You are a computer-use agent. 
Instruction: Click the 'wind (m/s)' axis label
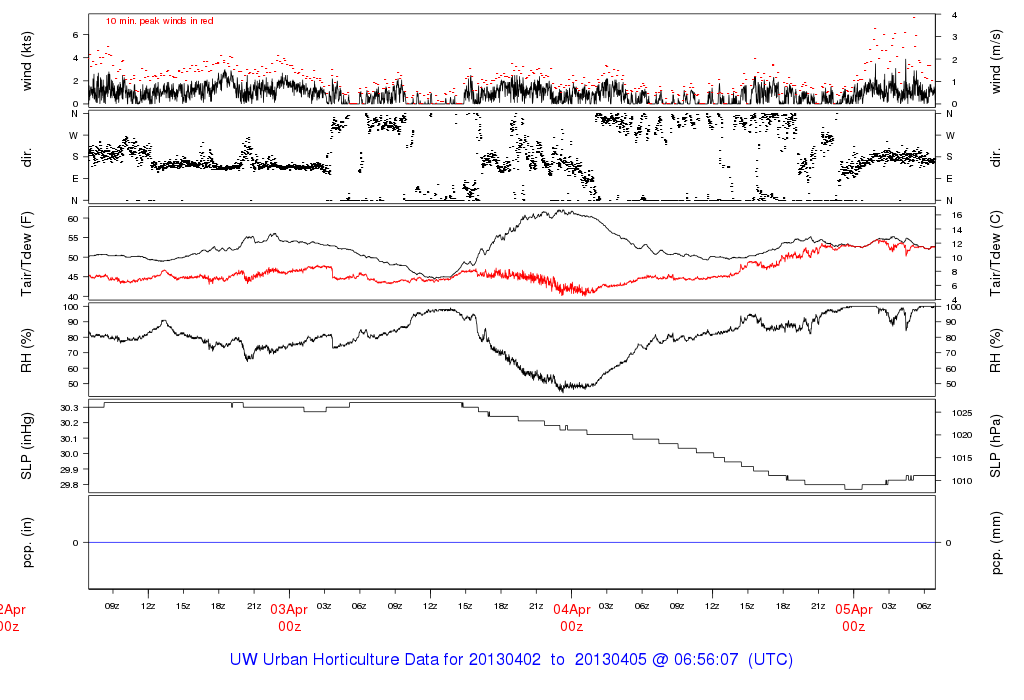(x=995, y=62)
